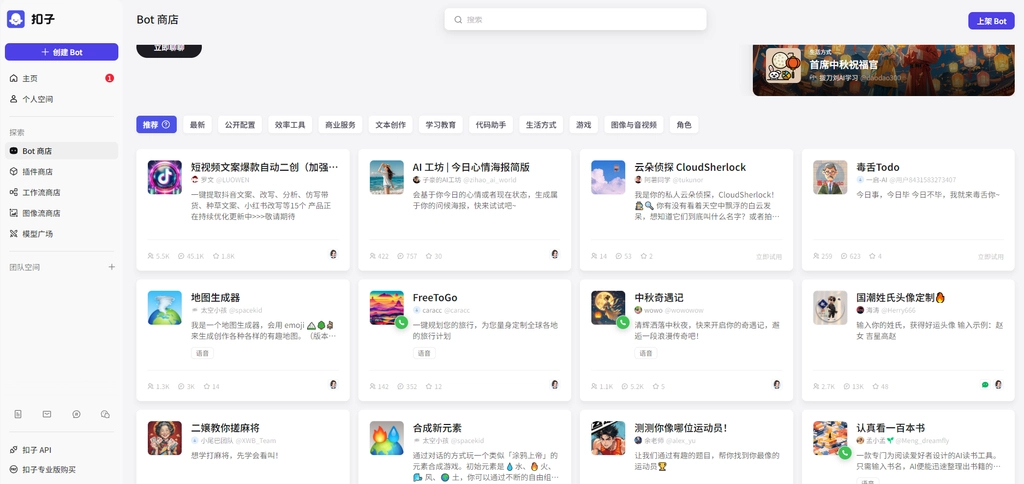The height and width of the screenshot is (484, 1024).
Task: Open the 合成新元素 fire-water avatar
Action: coord(387,438)
